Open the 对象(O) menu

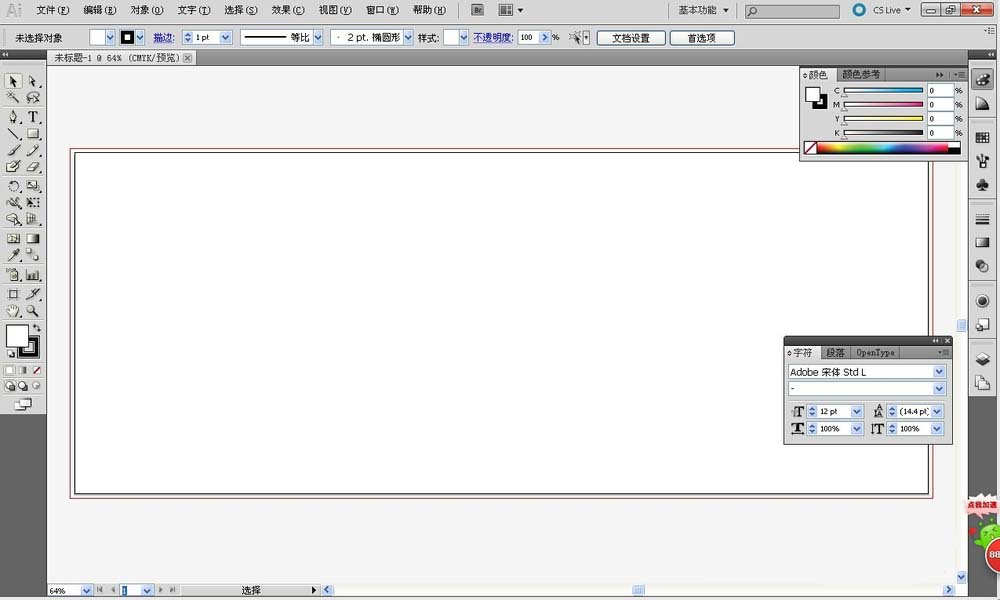click(147, 10)
